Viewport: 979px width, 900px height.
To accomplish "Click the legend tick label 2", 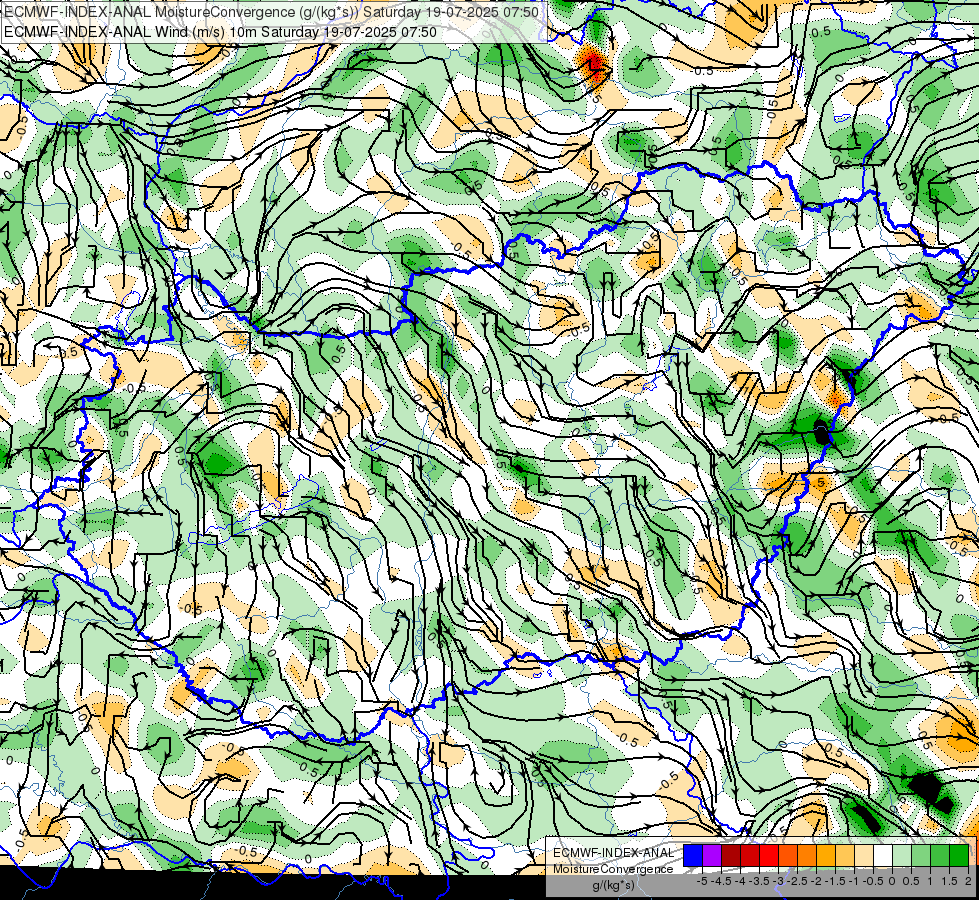I will pyautogui.click(x=968, y=881).
